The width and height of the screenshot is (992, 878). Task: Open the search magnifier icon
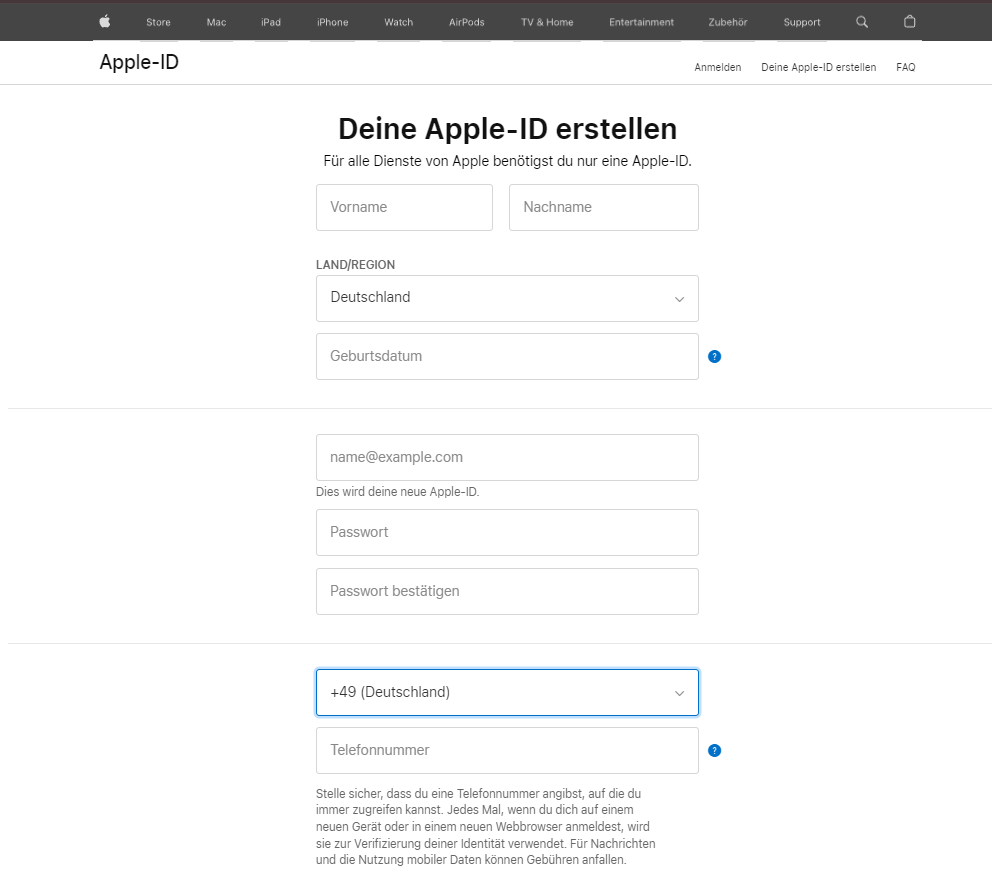click(x=862, y=22)
